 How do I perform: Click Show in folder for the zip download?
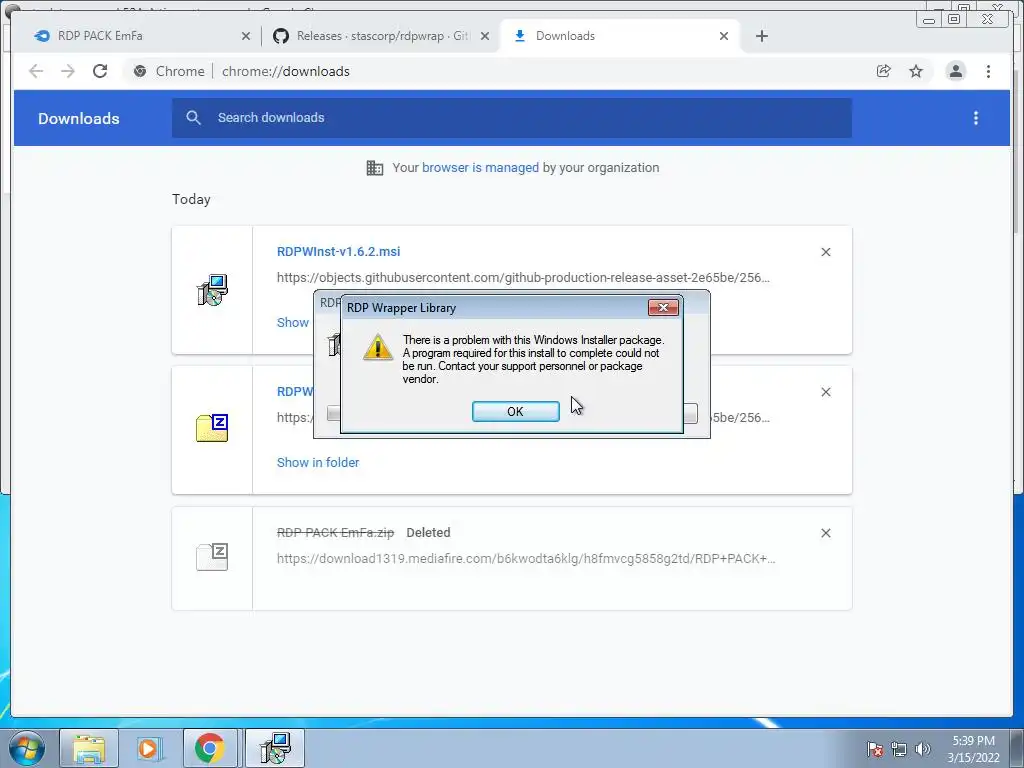pos(318,462)
